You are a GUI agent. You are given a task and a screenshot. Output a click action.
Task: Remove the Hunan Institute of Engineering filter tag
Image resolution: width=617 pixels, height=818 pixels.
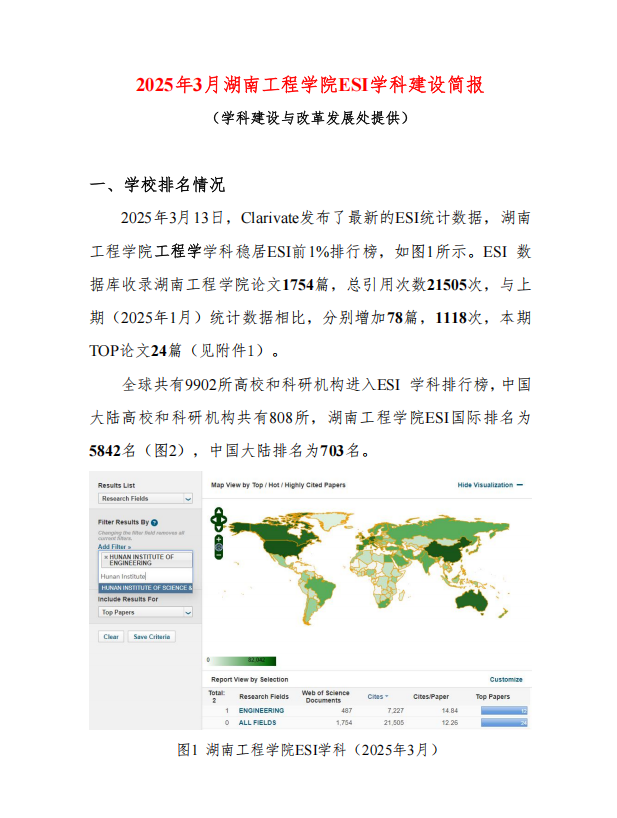pos(106,556)
